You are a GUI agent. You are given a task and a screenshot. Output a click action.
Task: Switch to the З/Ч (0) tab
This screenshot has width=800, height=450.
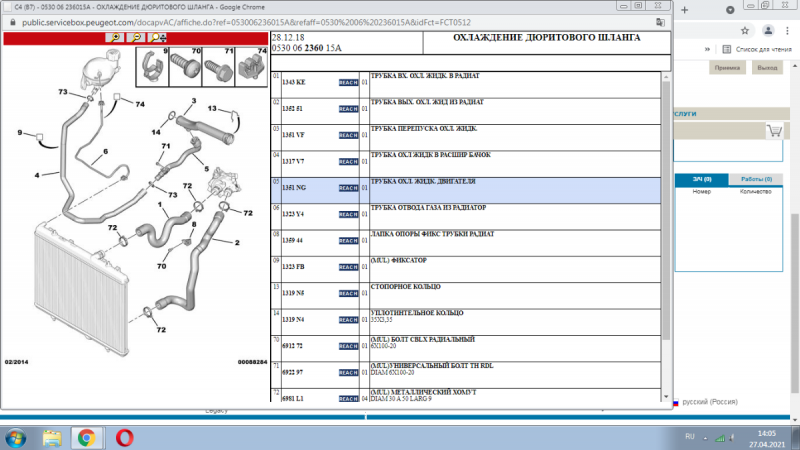(700, 179)
